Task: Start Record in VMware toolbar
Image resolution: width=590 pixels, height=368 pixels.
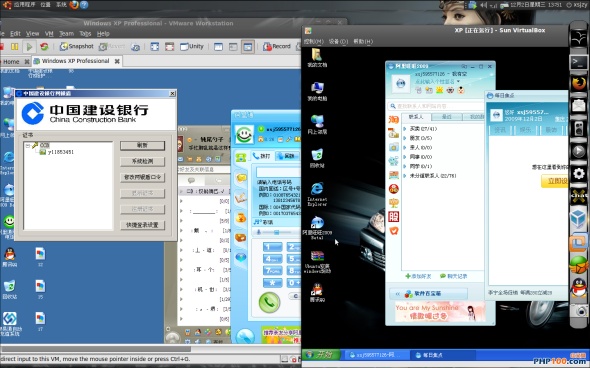Action: (x=277, y=46)
